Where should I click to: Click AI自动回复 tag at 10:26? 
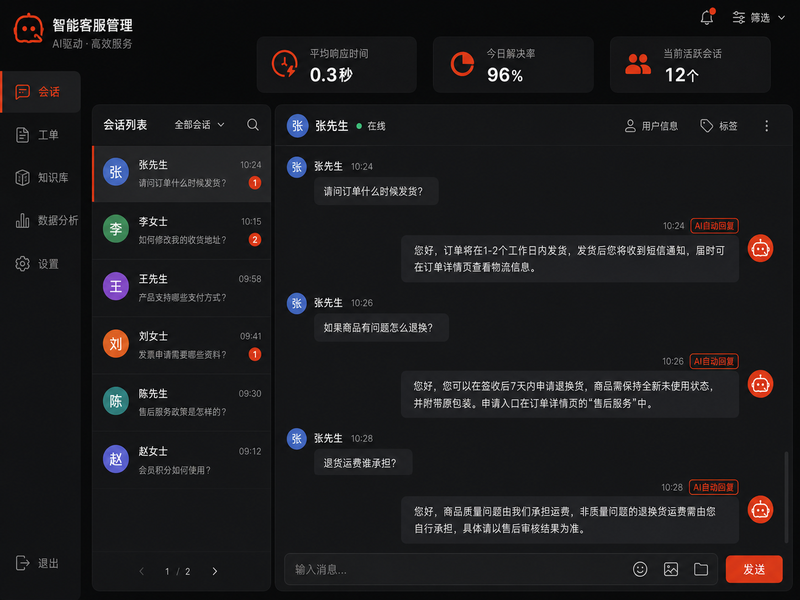pos(714,361)
